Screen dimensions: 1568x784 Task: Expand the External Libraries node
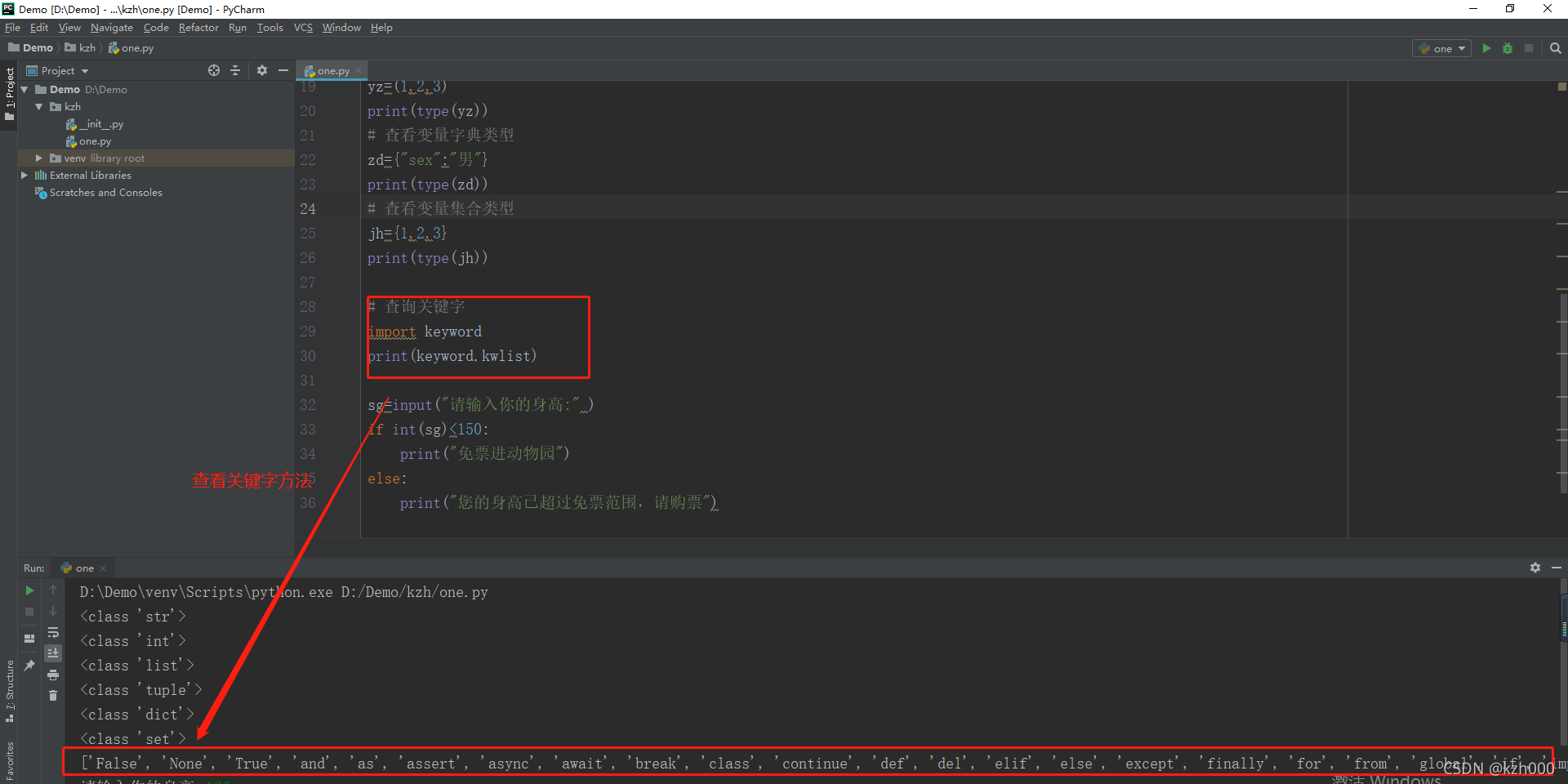pyautogui.click(x=25, y=175)
